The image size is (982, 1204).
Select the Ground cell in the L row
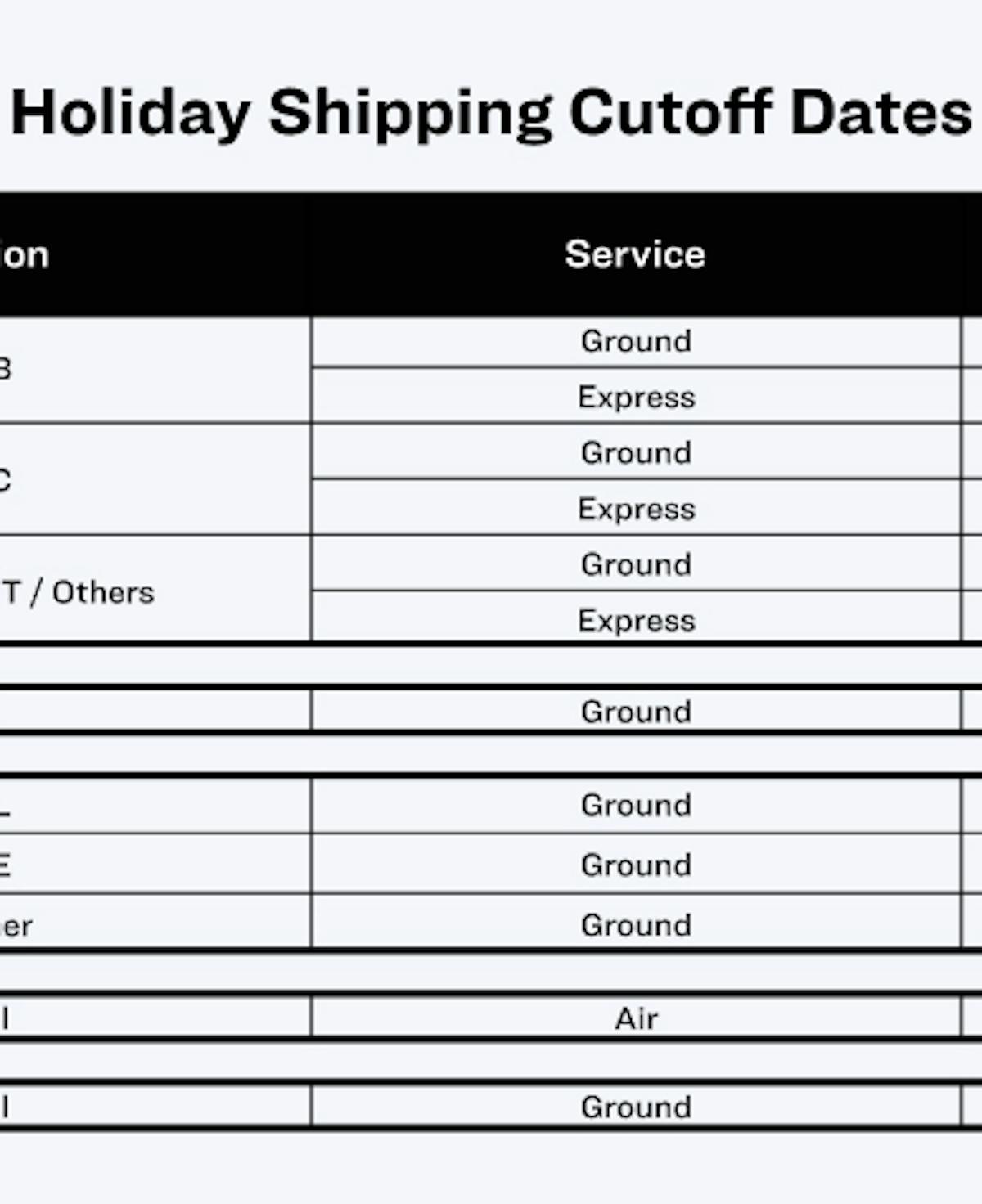pyautogui.click(x=636, y=805)
